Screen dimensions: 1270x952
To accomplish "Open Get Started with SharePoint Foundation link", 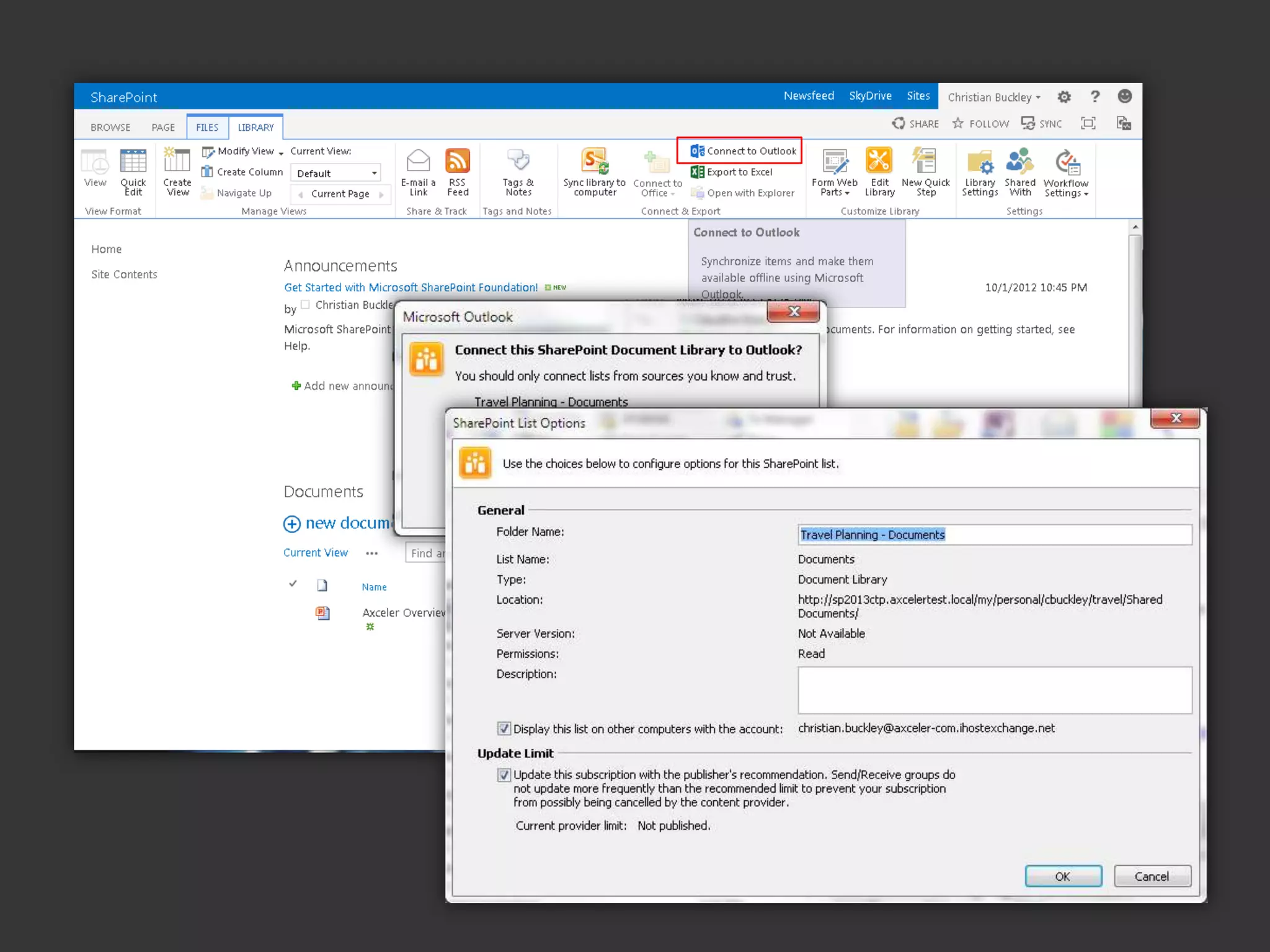I will point(411,288).
